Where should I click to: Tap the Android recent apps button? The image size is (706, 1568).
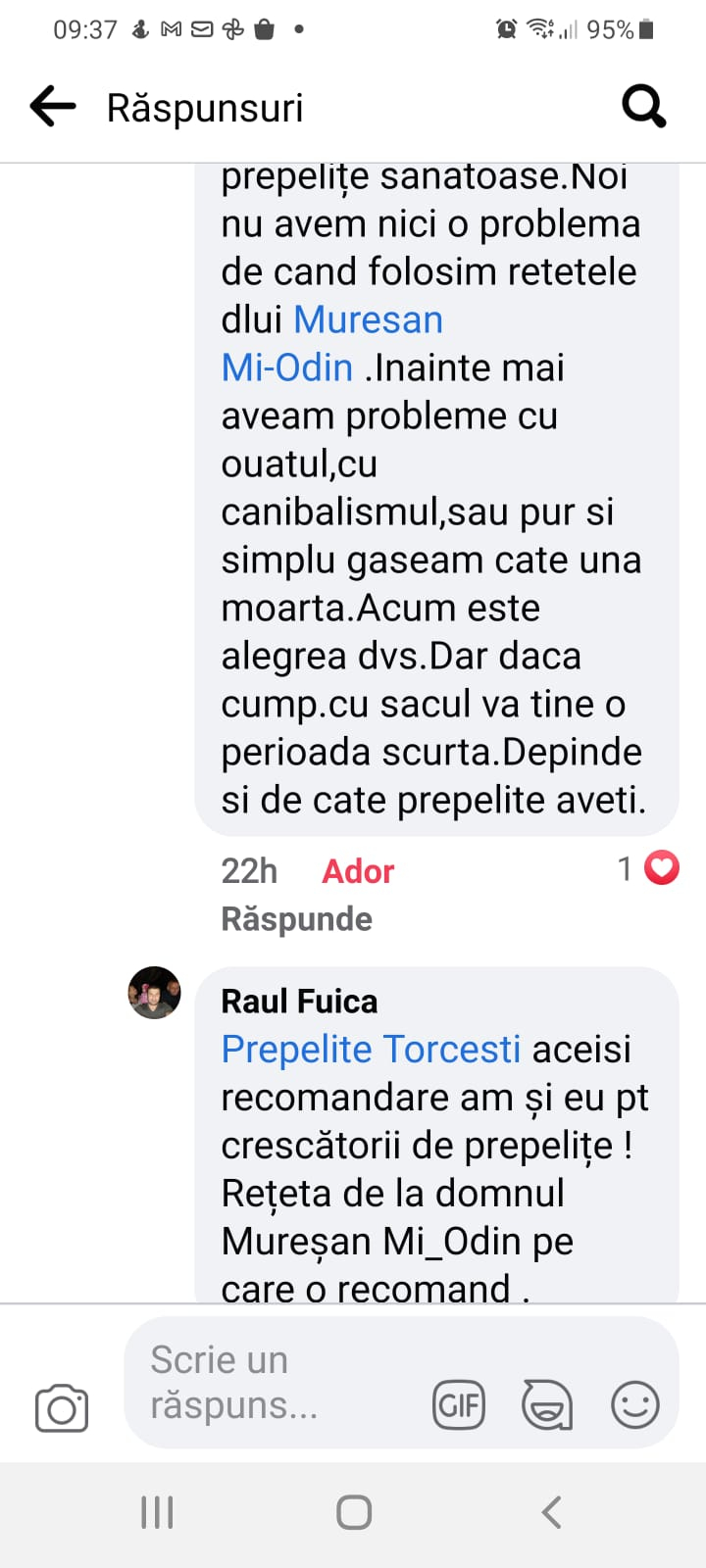(157, 1512)
